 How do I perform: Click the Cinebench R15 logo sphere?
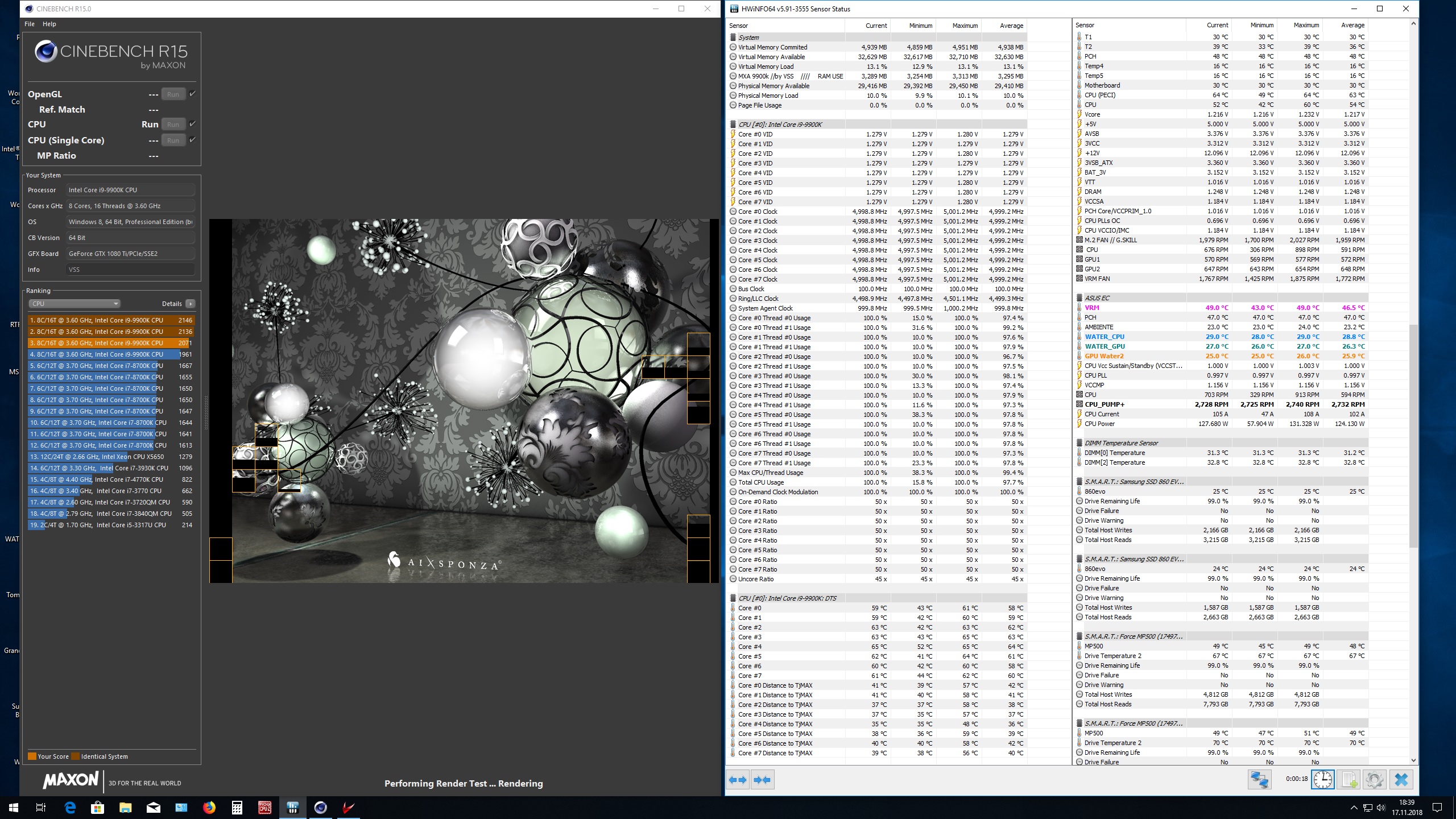point(45,52)
